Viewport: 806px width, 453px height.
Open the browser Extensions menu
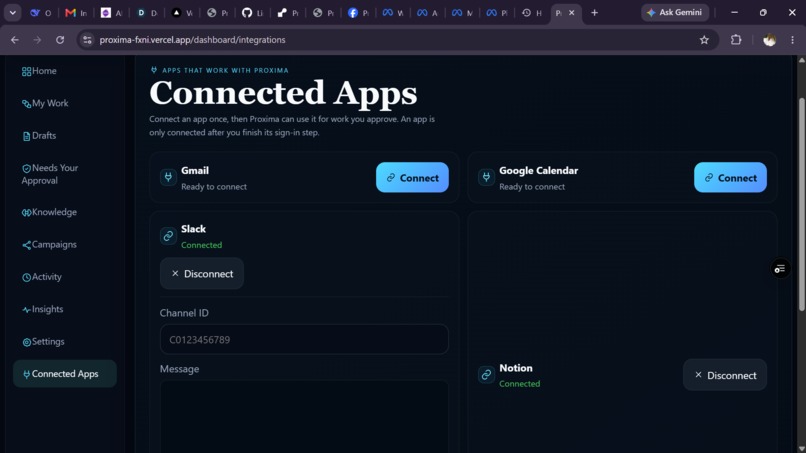pos(736,40)
